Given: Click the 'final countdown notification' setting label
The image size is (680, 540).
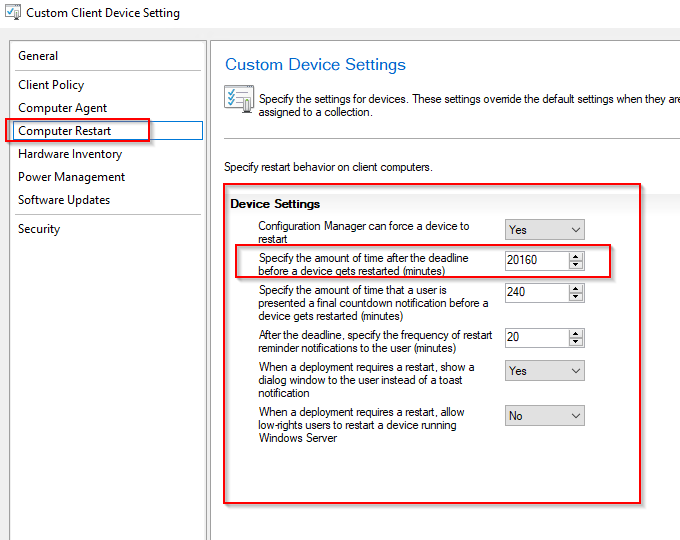Looking at the screenshot, I should pos(373,303).
